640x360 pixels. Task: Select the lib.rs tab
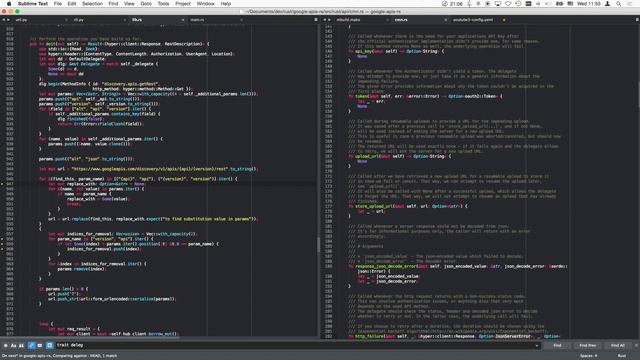pos(137,20)
